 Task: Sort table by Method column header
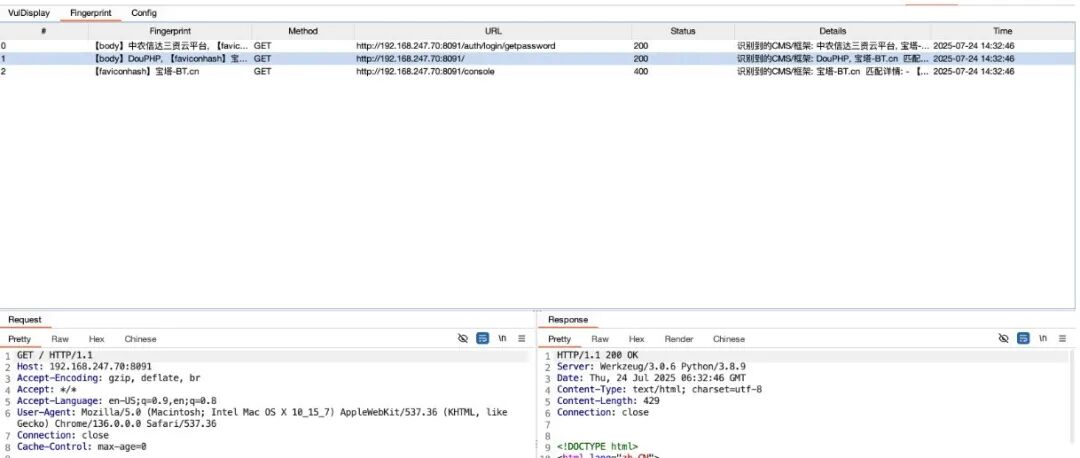tap(303, 31)
